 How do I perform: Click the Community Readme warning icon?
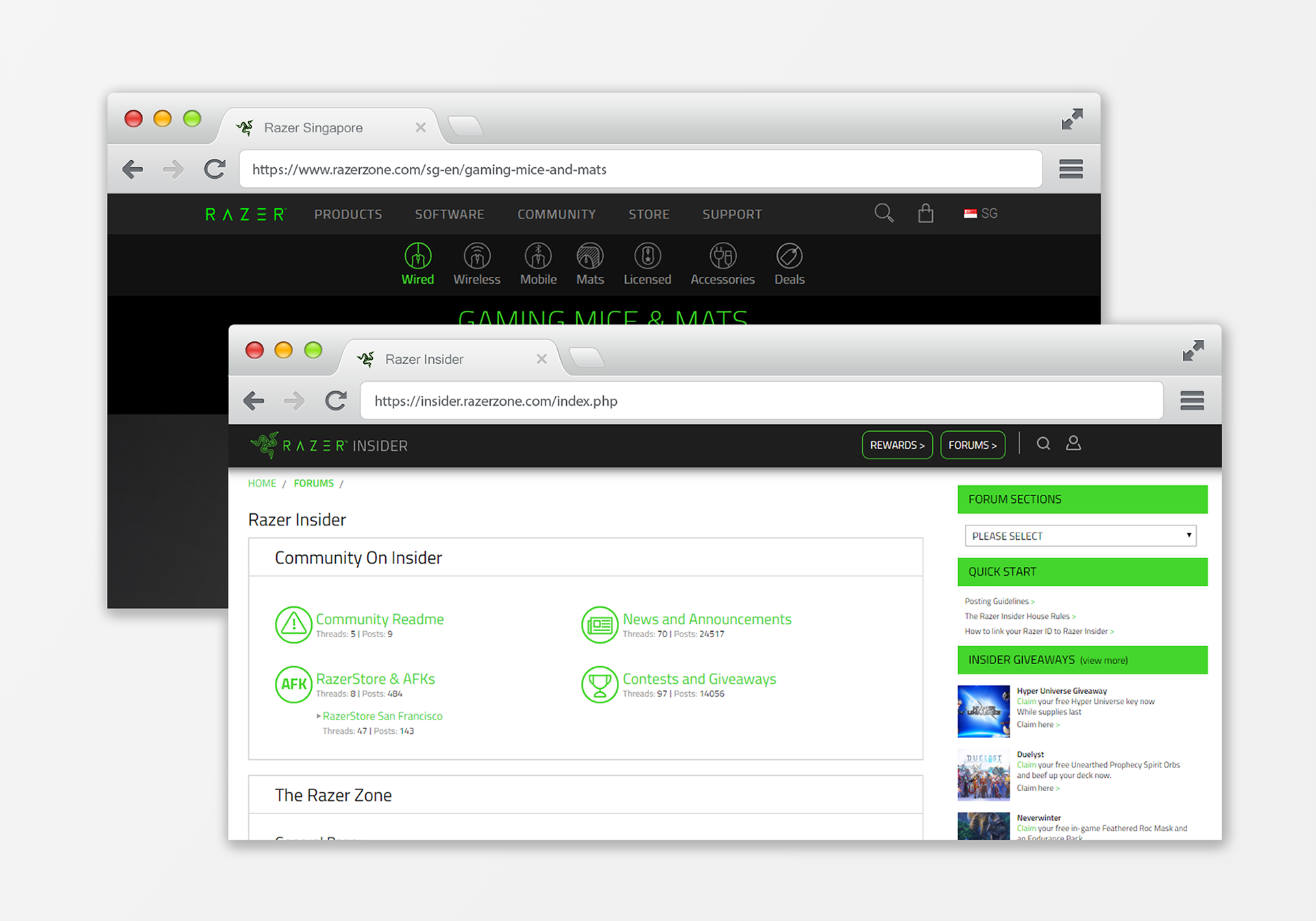(293, 624)
